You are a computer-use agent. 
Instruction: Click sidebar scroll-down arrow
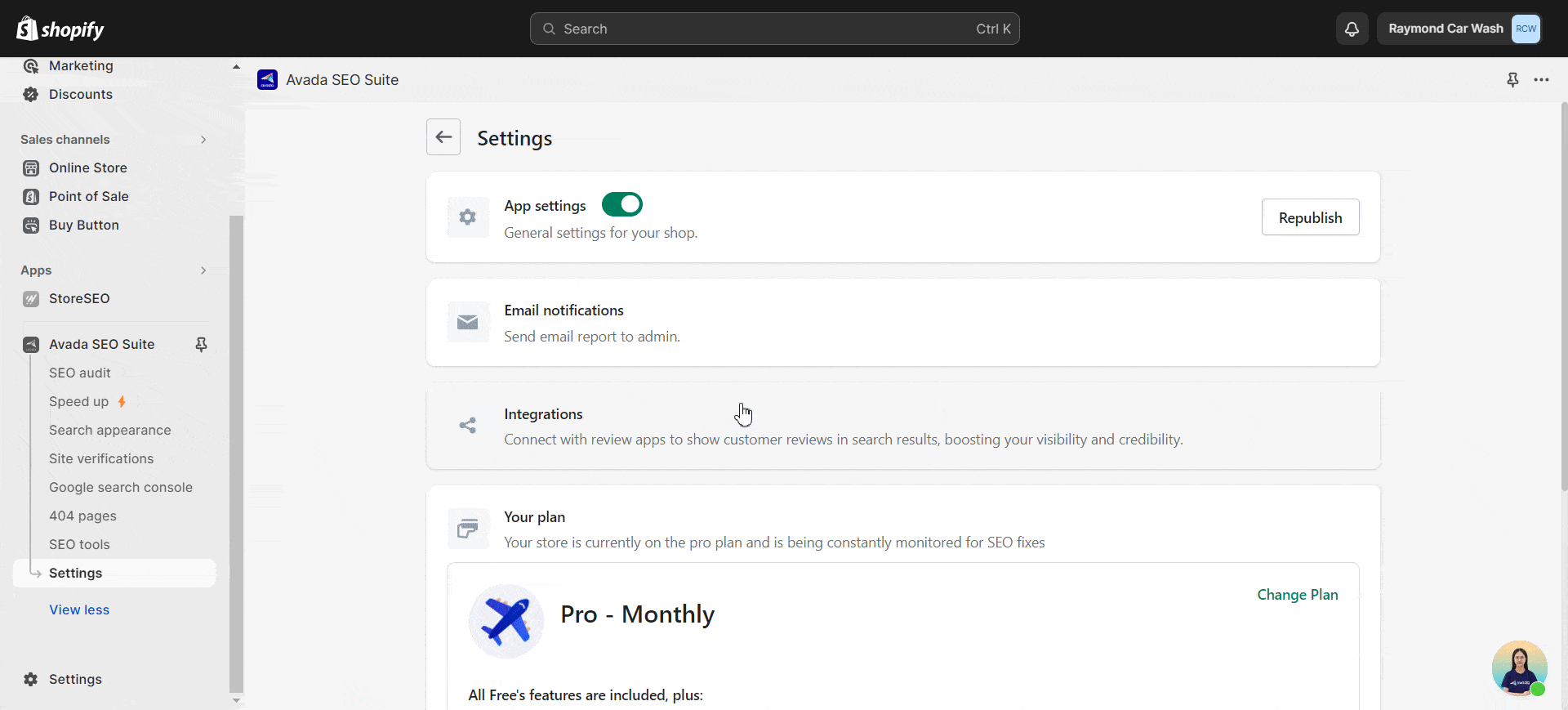[x=236, y=700]
